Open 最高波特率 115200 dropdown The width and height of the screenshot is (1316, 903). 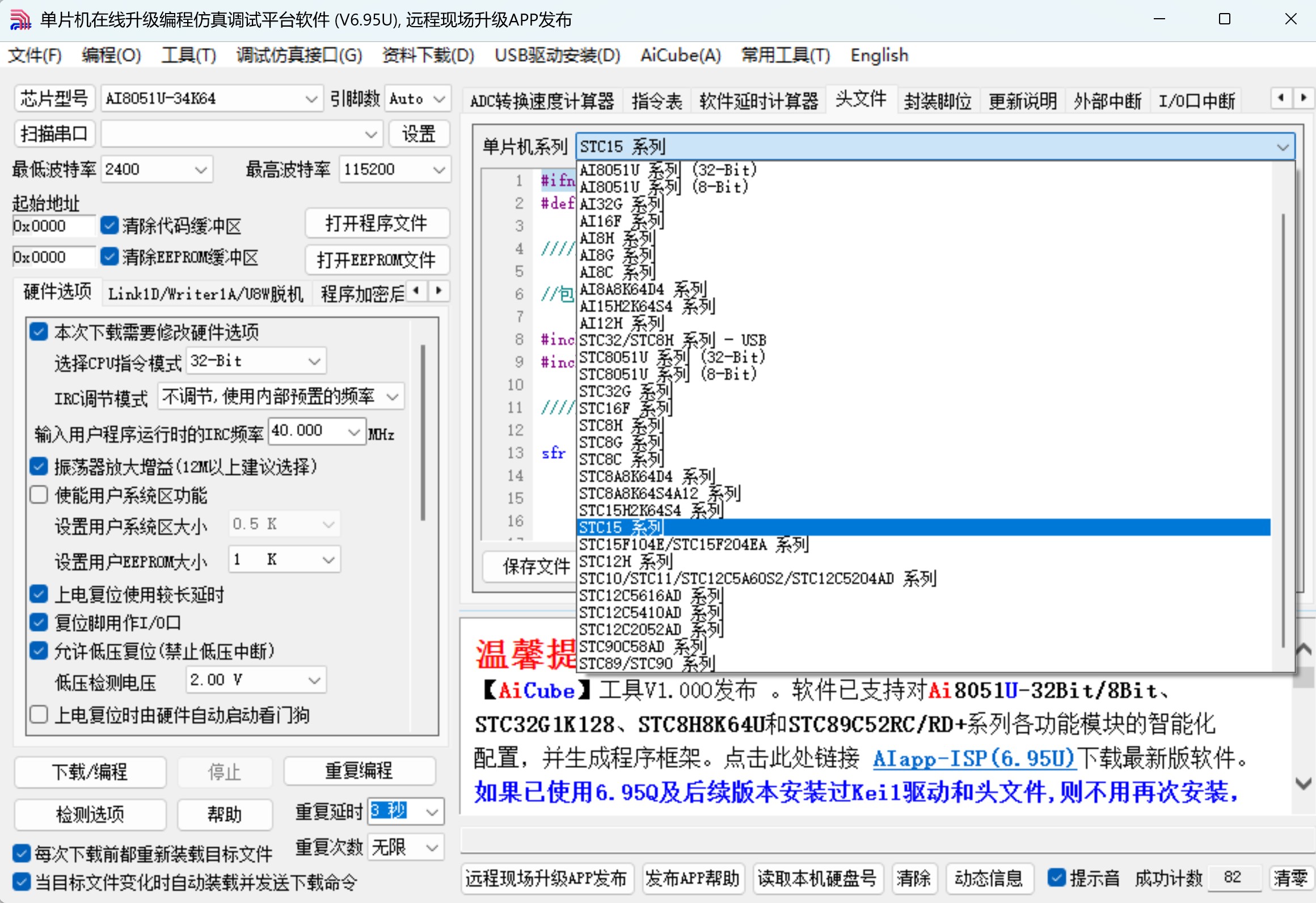(x=395, y=169)
